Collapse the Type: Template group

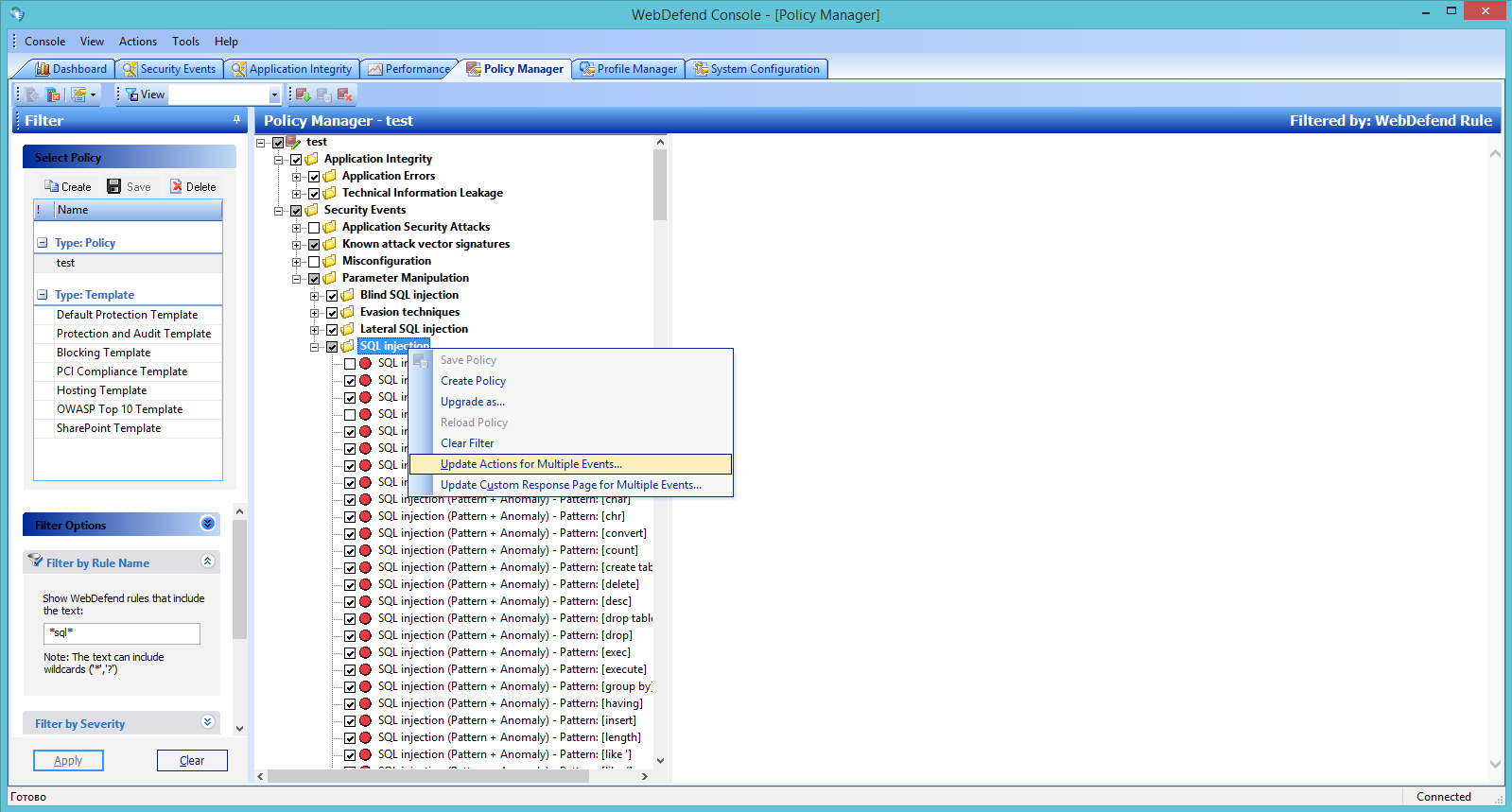pyautogui.click(x=43, y=295)
